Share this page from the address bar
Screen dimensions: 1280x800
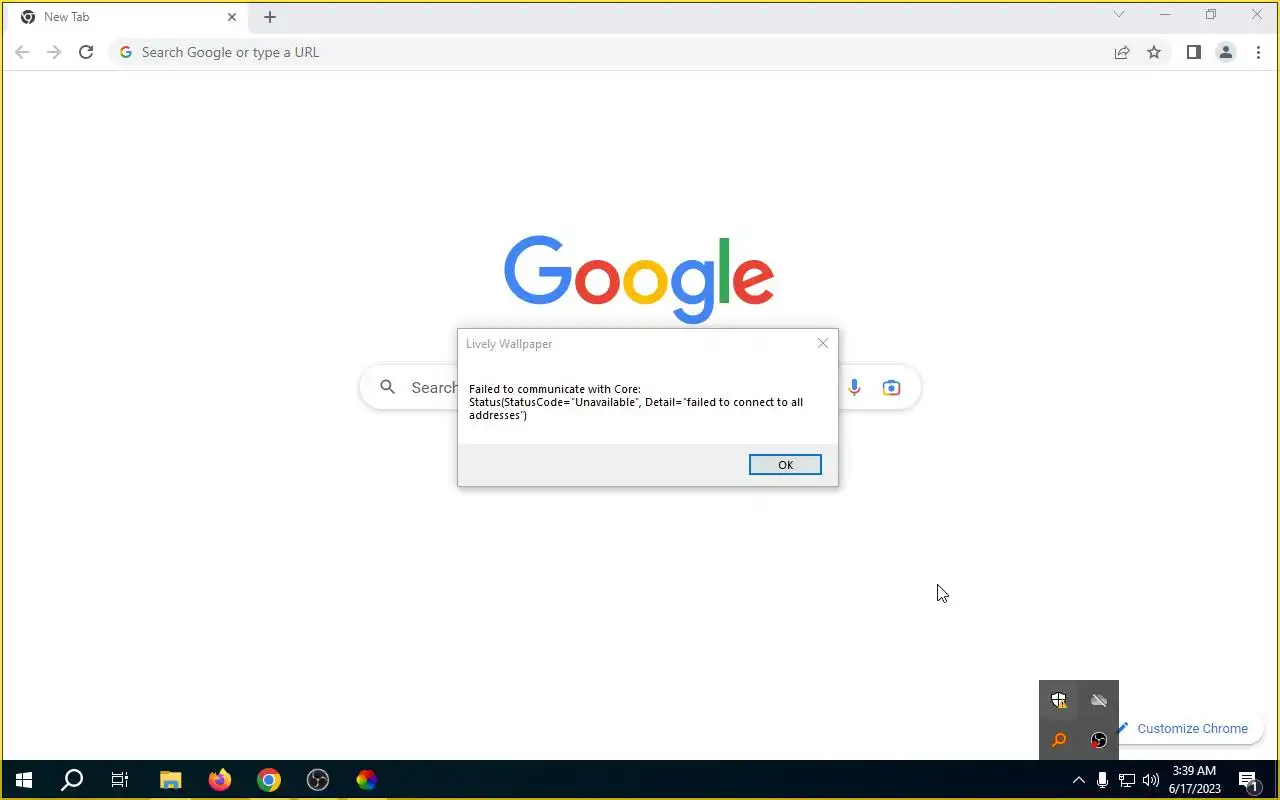coord(1122,52)
